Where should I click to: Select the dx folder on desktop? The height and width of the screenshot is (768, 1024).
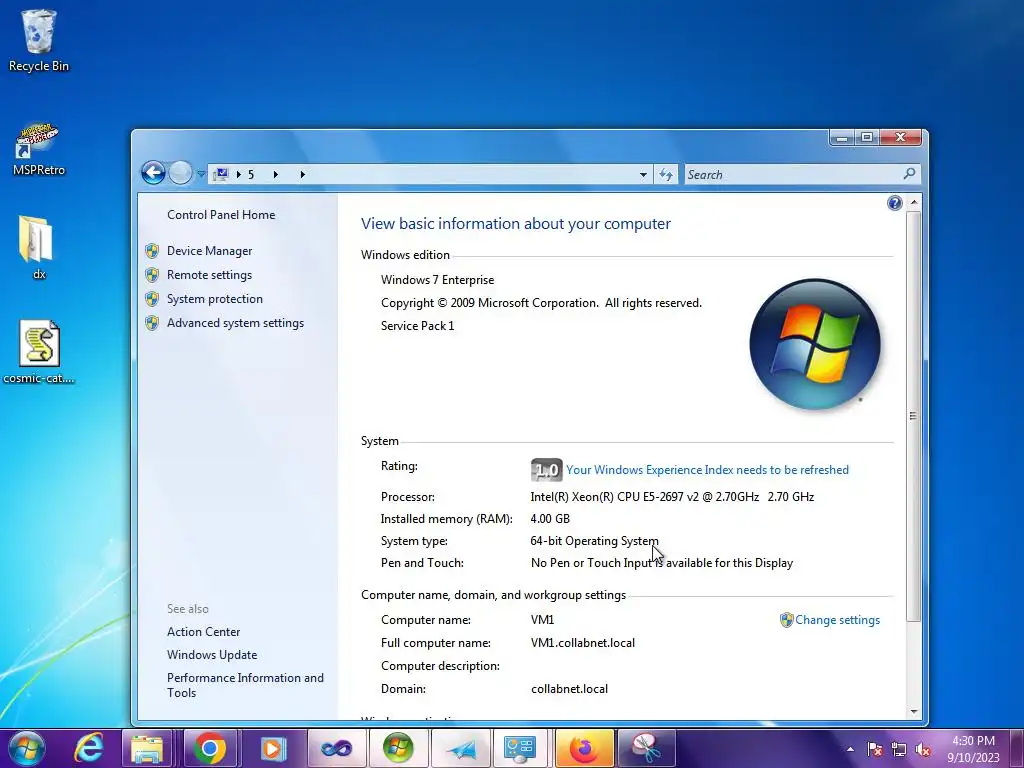click(39, 248)
